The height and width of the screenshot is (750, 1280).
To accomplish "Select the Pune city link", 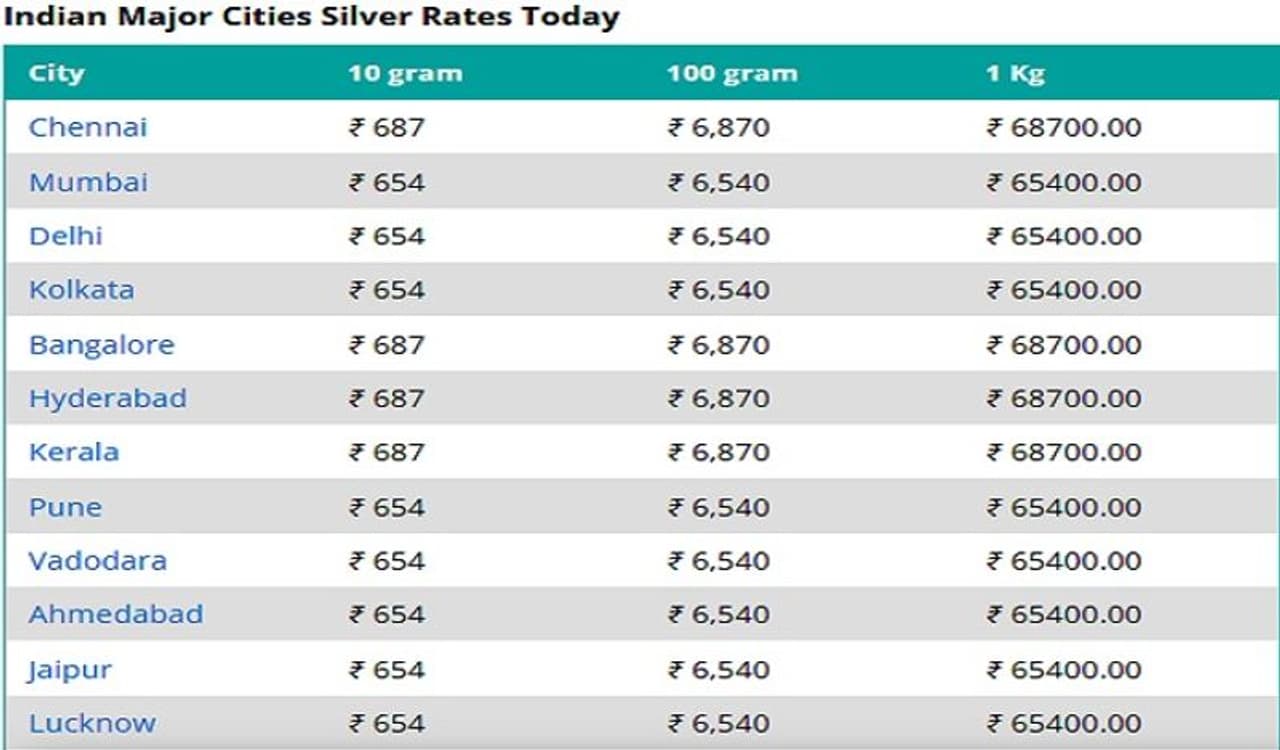I will pos(65,507).
